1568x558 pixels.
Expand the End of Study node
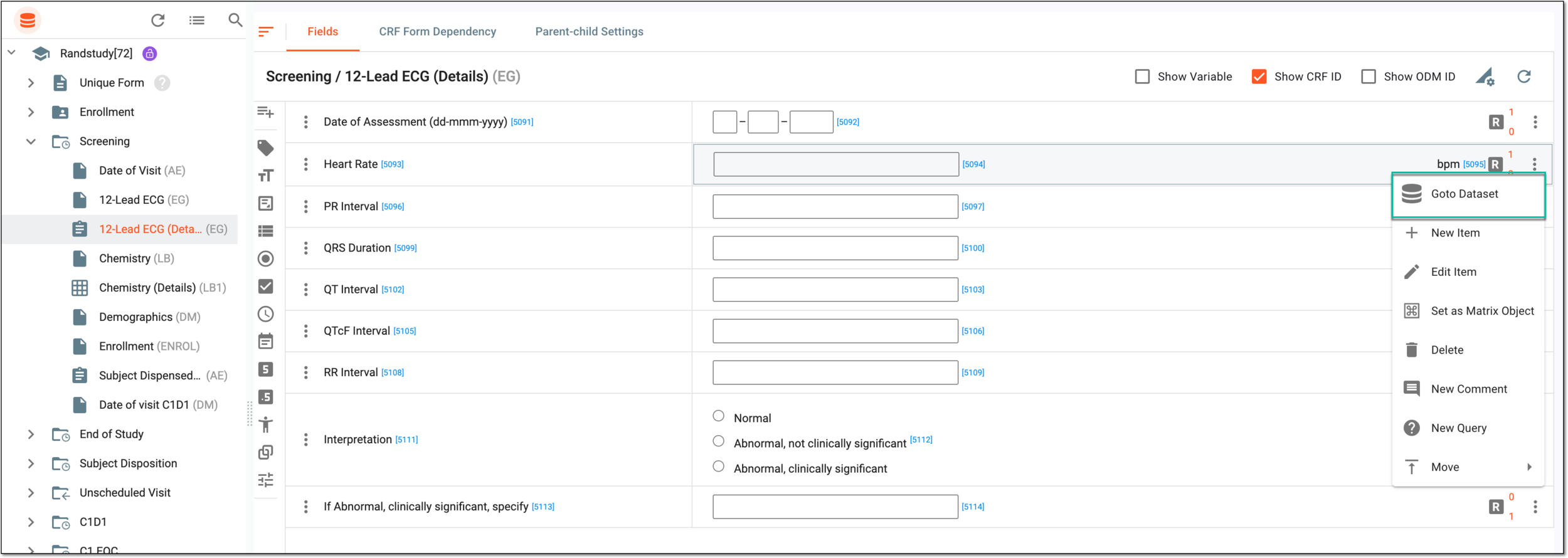tap(31, 434)
